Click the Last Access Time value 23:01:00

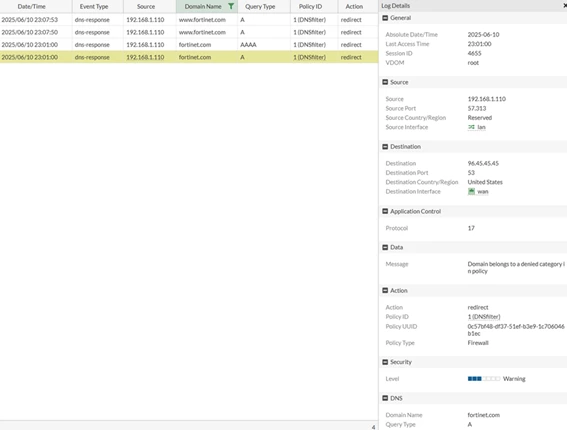point(479,44)
